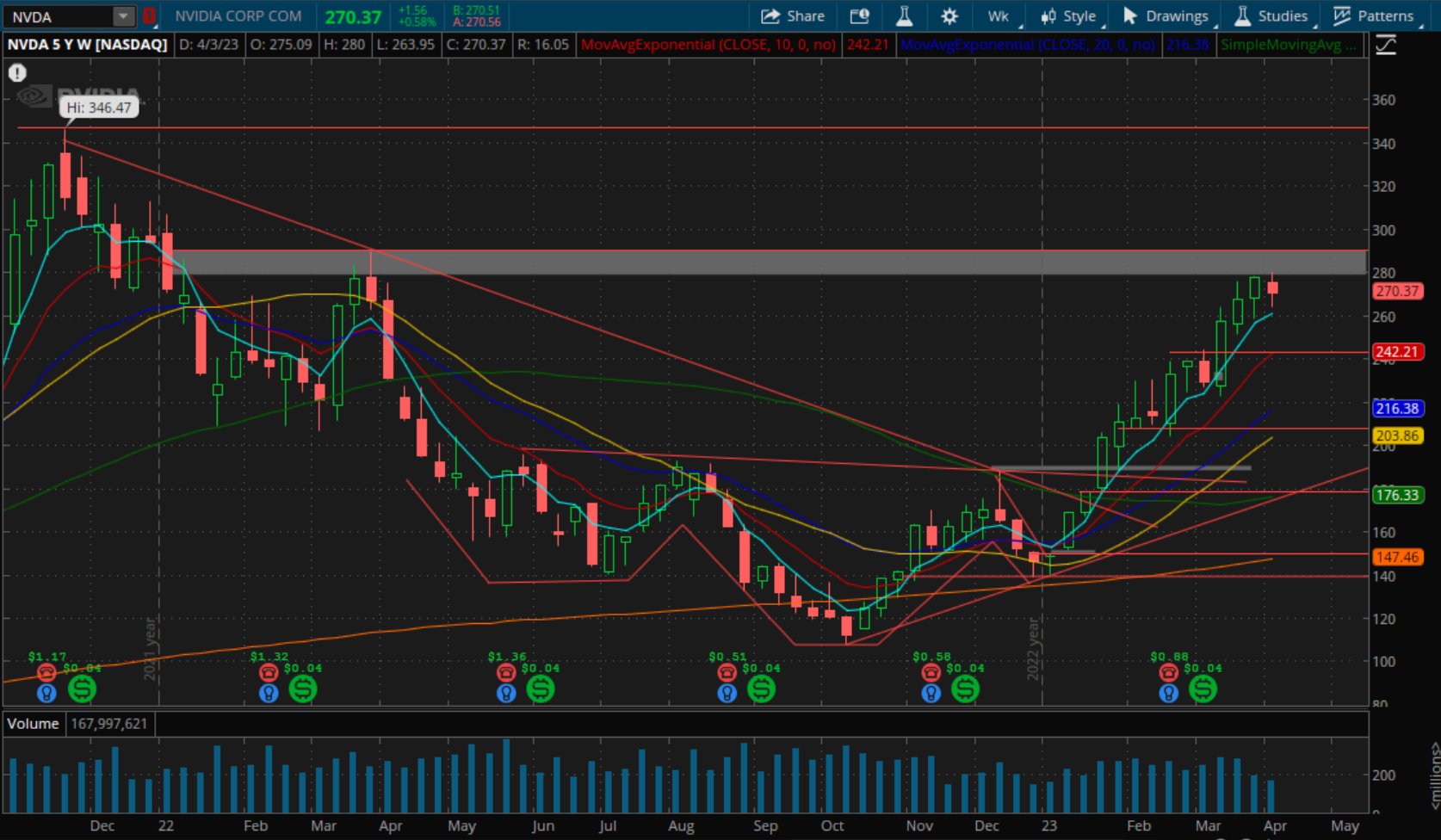
Task: Click the Share button
Action: pyautogui.click(x=793, y=16)
